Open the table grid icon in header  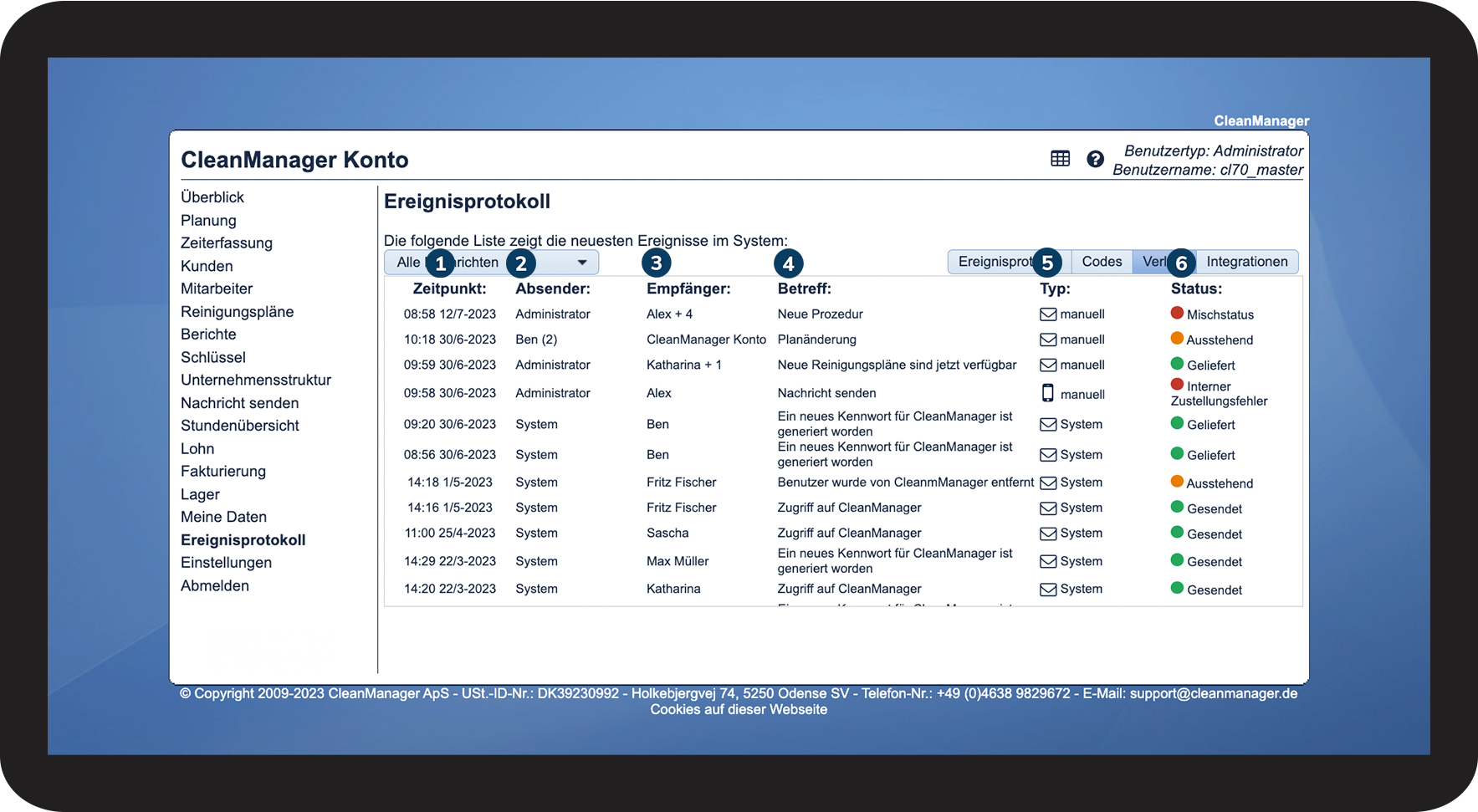[x=1060, y=159]
